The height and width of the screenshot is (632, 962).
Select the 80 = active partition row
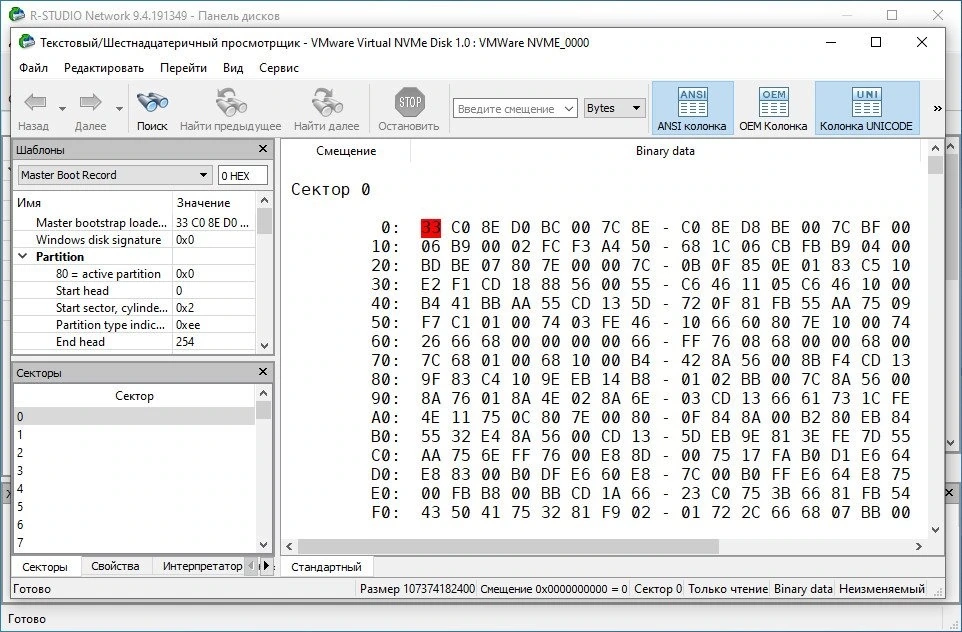pyautogui.click(x=134, y=274)
